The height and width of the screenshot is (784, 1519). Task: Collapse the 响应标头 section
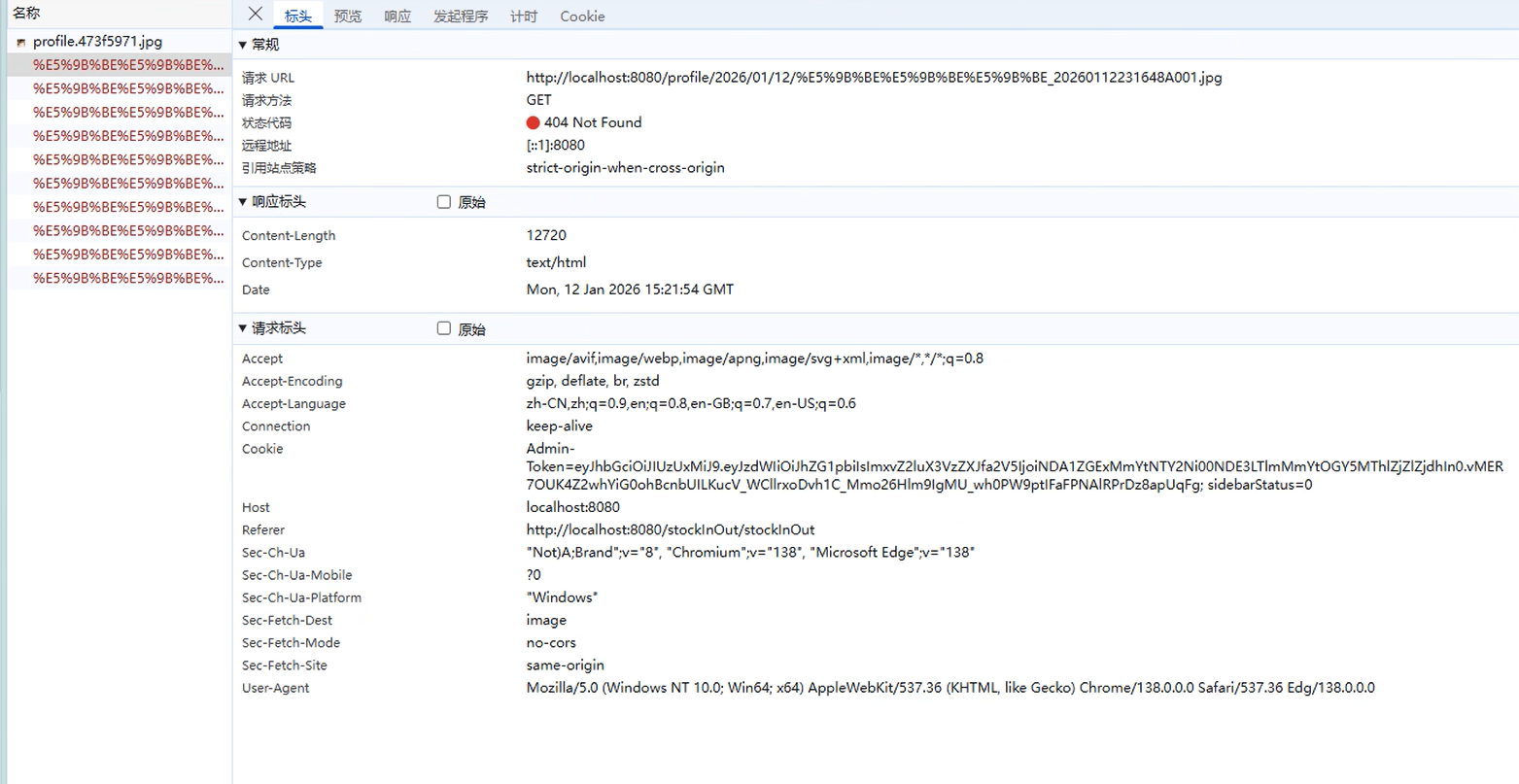[243, 202]
